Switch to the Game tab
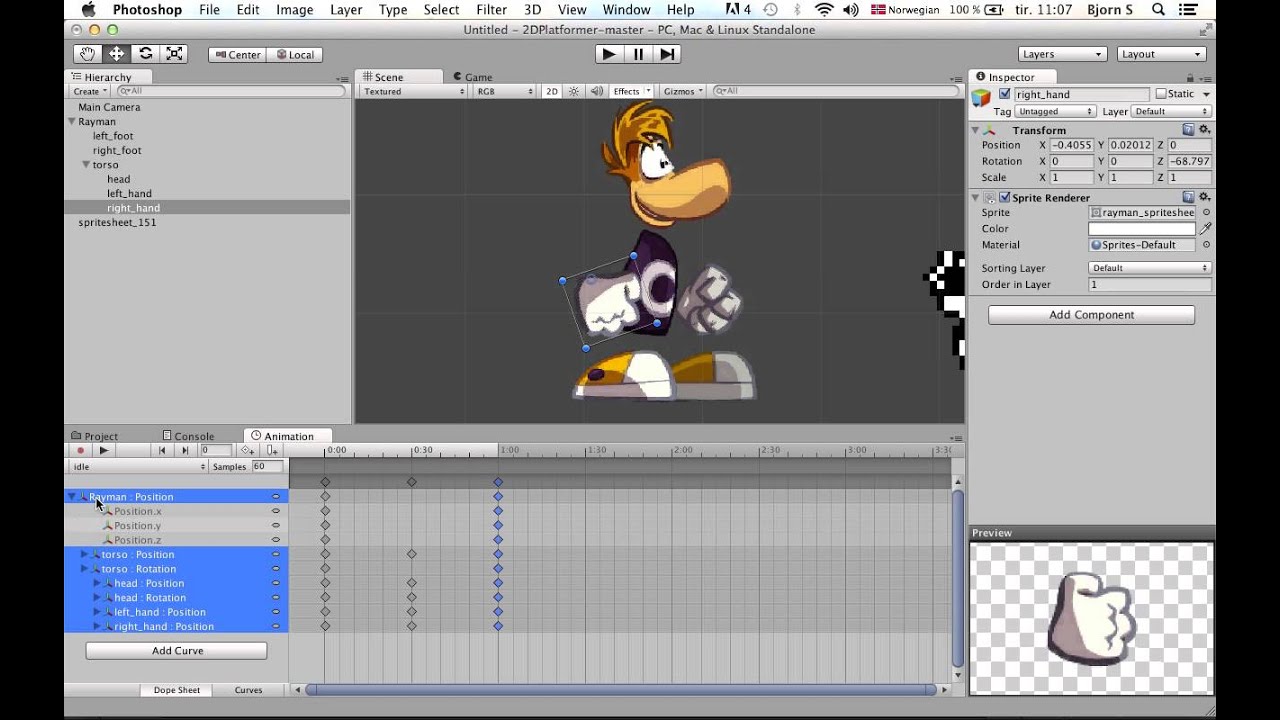Image resolution: width=1280 pixels, height=720 pixels. [x=472, y=76]
